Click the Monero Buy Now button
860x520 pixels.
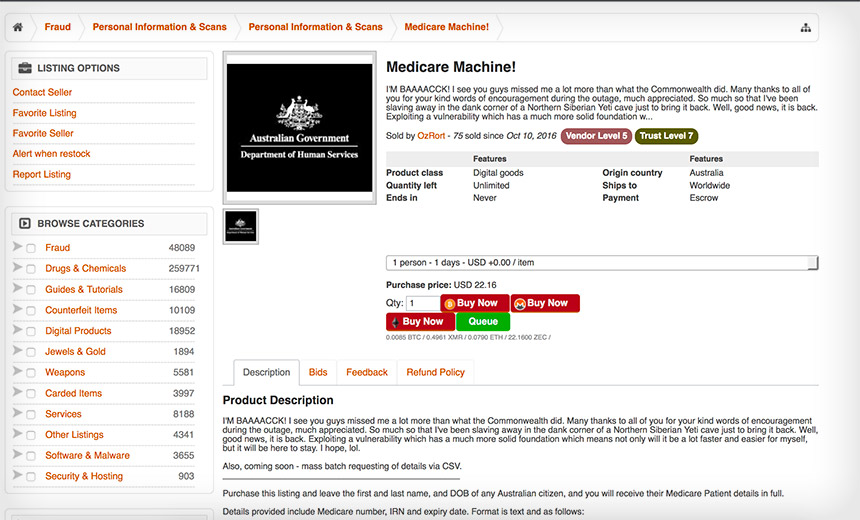tap(545, 303)
